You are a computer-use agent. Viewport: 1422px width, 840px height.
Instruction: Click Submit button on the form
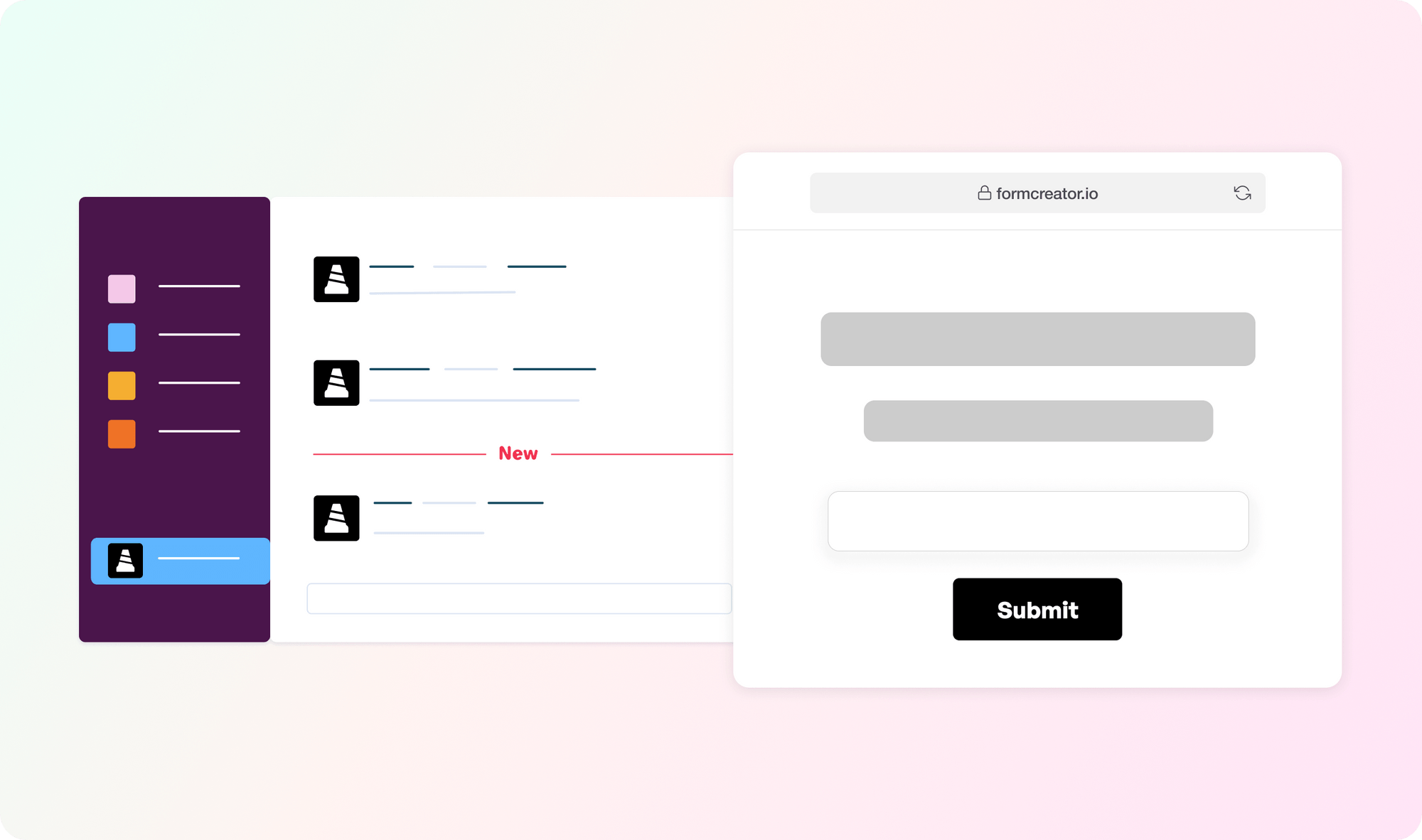1037,608
